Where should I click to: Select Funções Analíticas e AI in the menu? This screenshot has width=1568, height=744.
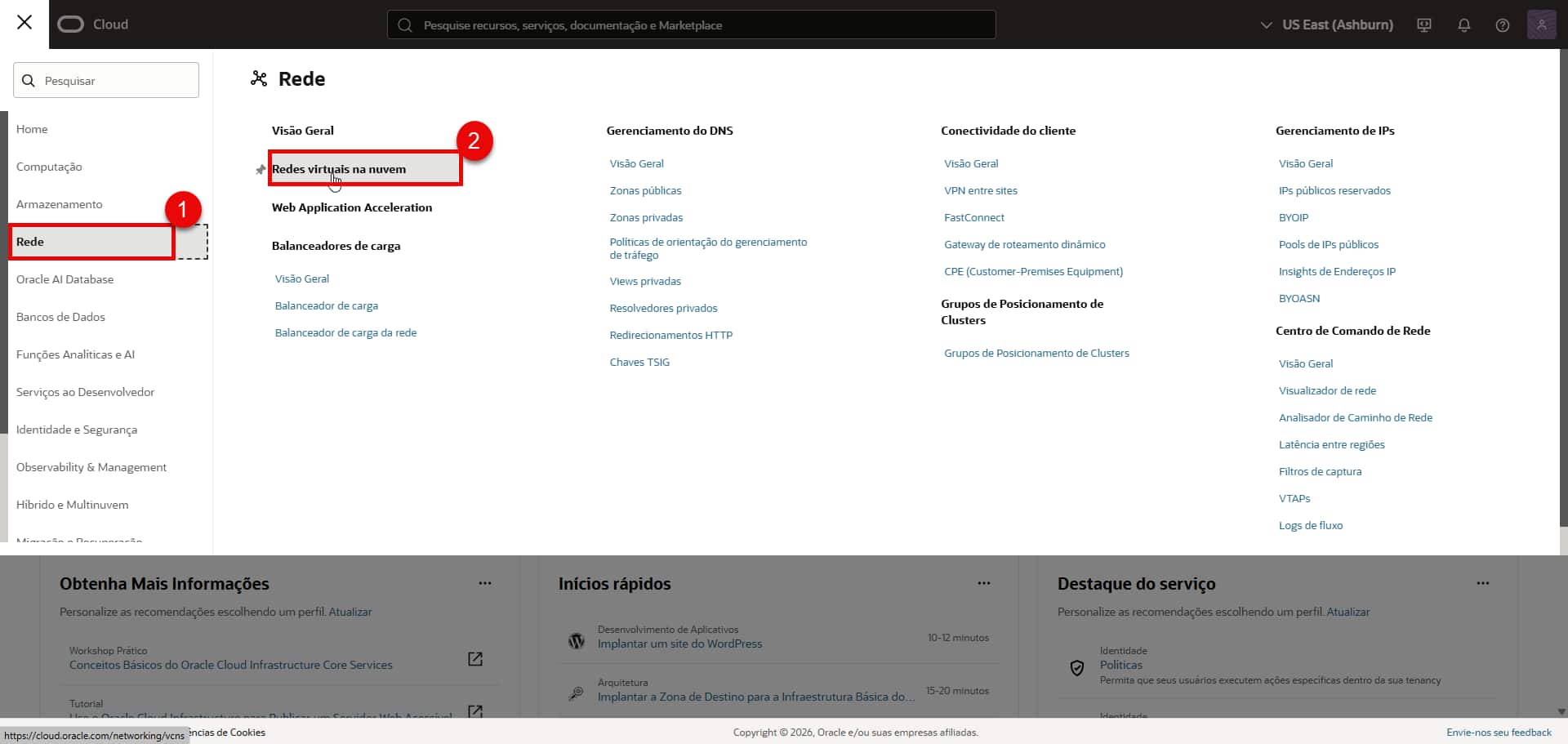point(75,354)
